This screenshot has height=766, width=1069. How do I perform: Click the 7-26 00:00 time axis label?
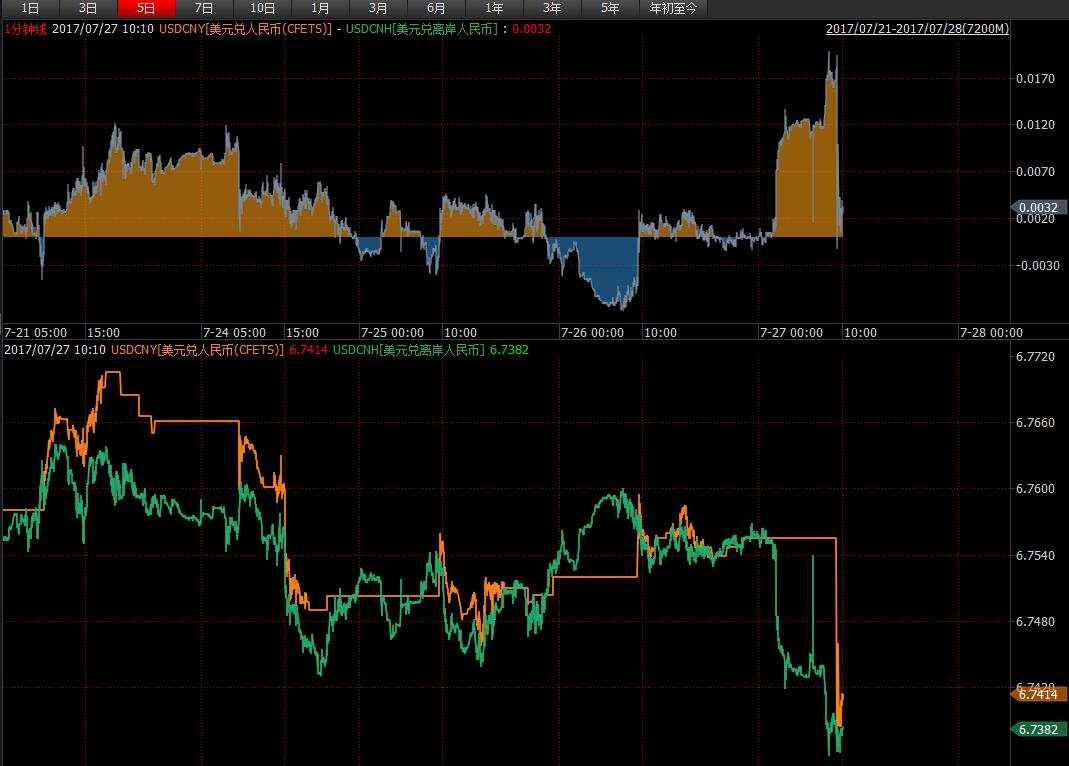pyautogui.click(x=592, y=333)
